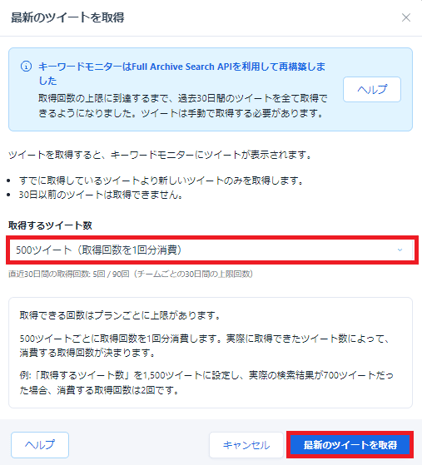
Task: Click note 取得できる回数はプランごとに上限があります
Action: click(x=120, y=315)
